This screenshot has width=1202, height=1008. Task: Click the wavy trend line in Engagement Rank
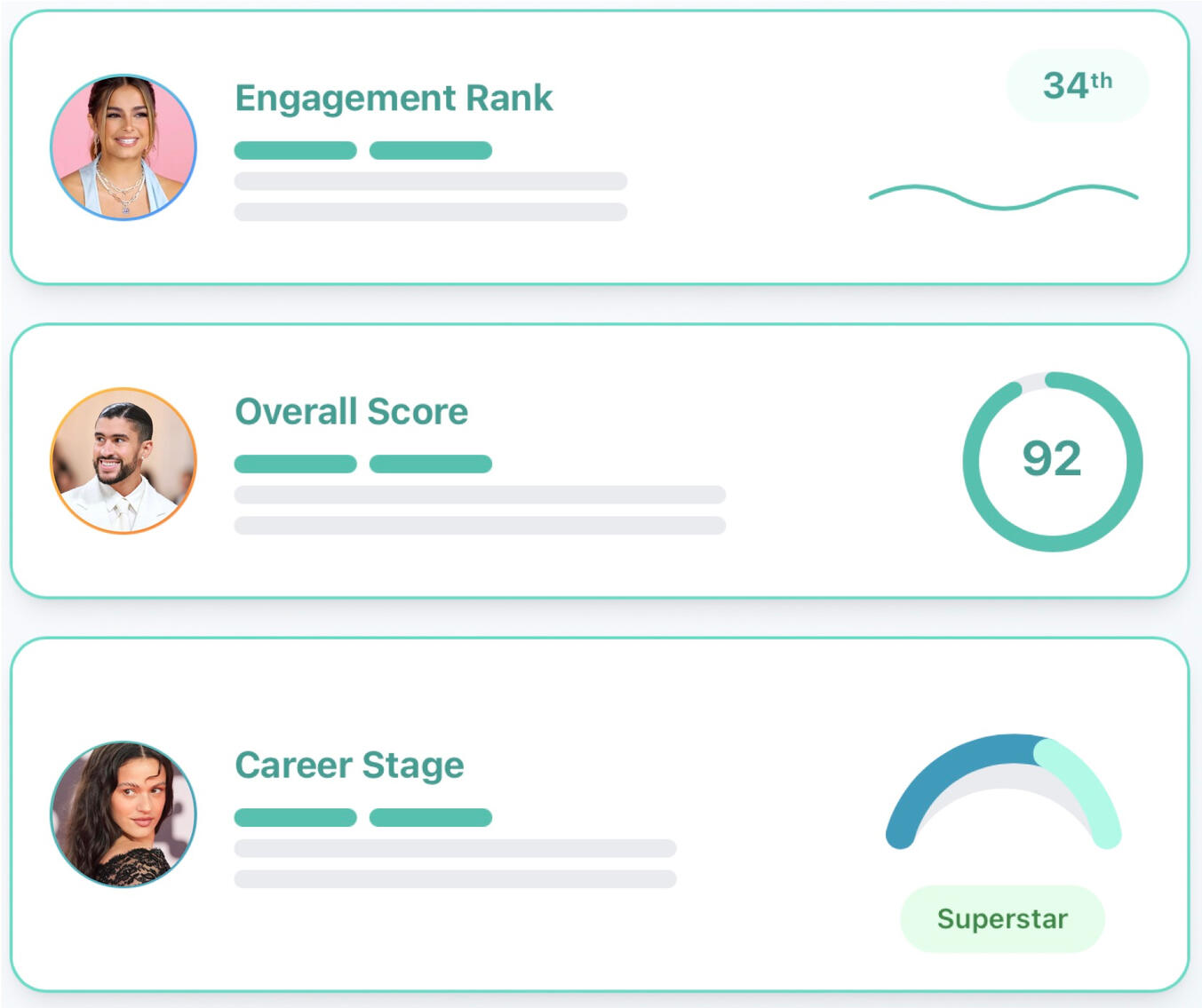pyautogui.click(x=1003, y=196)
